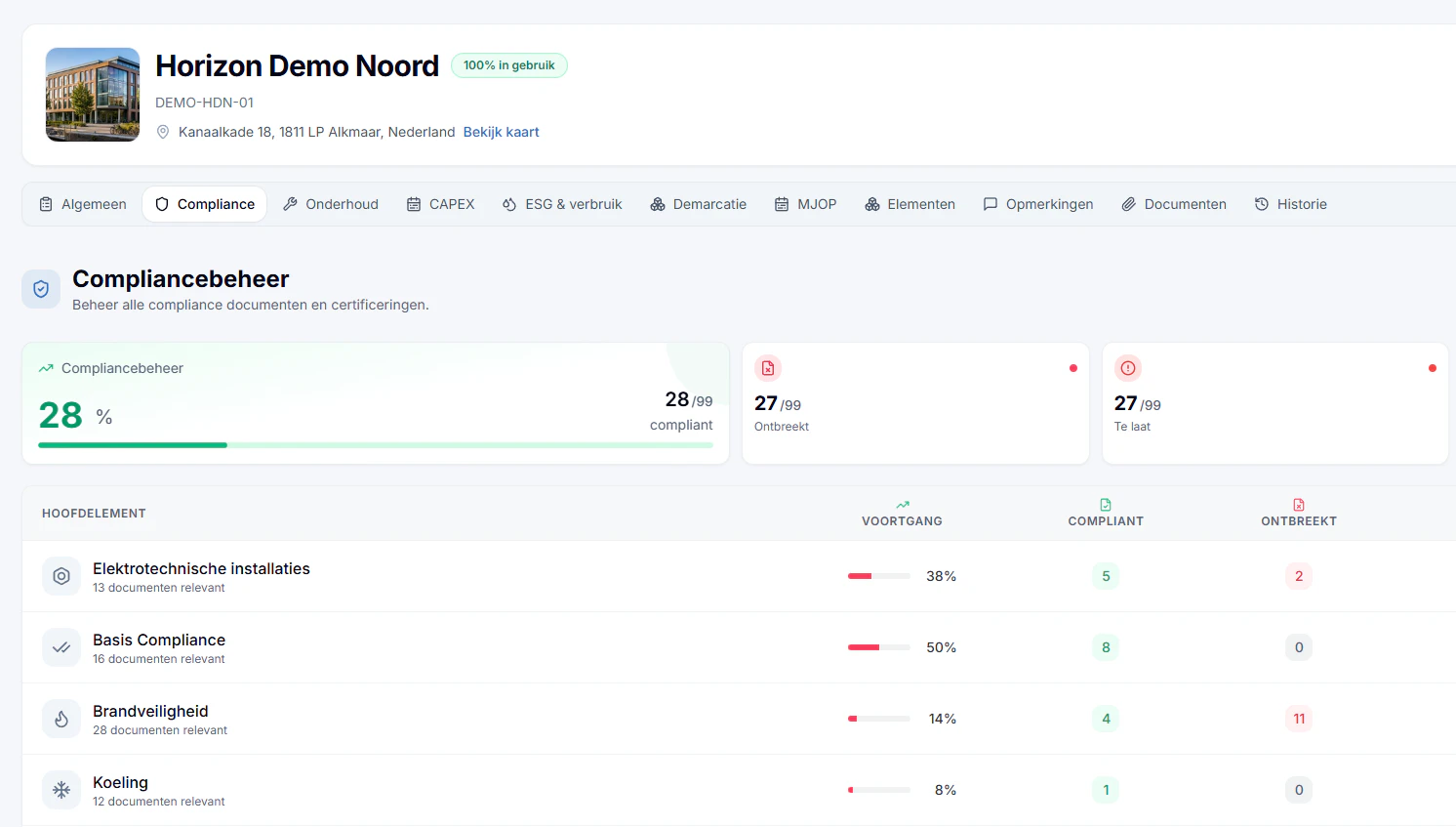
Task: Open the Demarcatie tab
Action: point(699,204)
